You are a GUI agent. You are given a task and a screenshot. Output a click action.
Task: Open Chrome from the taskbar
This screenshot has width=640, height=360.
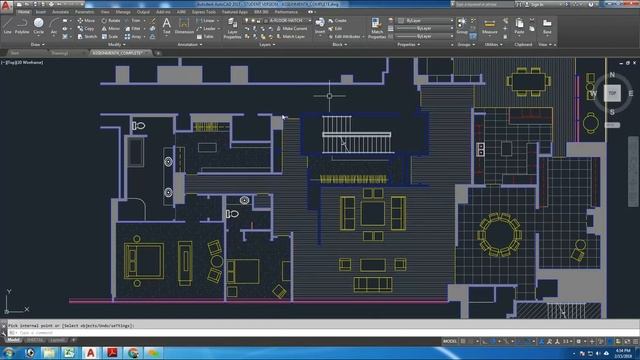pyautogui.click(x=133, y=353)
